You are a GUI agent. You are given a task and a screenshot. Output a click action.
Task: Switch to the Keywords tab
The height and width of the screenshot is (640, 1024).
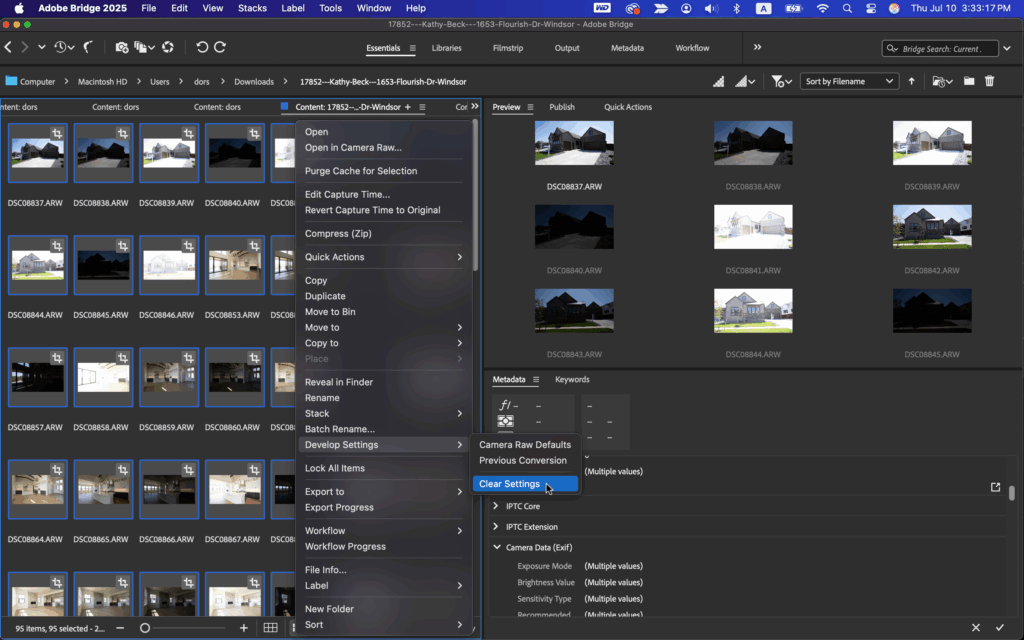[x=572, y=380]
